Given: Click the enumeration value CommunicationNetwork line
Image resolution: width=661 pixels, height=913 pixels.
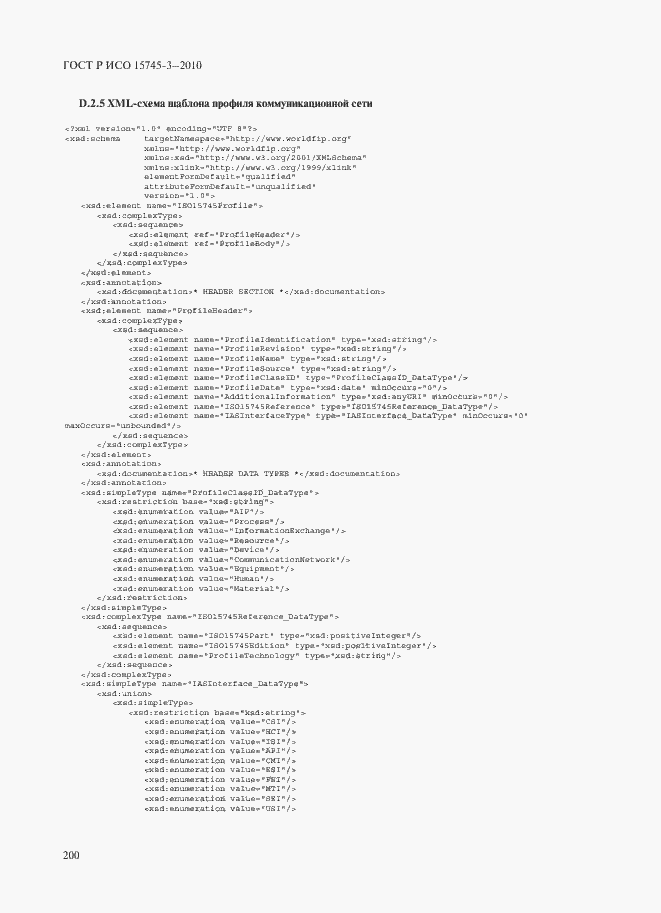Looking at the screenshot, I should (x=232, y=560).
